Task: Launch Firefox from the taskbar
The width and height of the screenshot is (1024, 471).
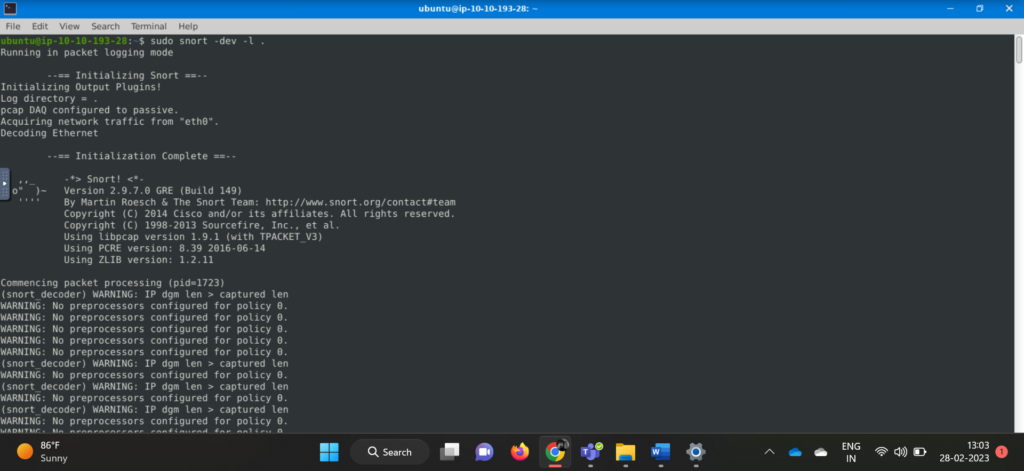Action: tap(519, 452)
